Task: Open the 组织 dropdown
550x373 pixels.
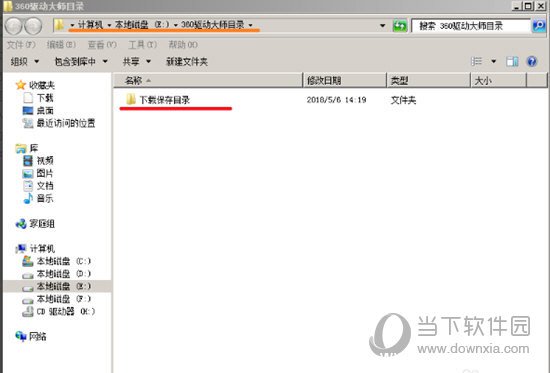Action: (x=25, y=62)
